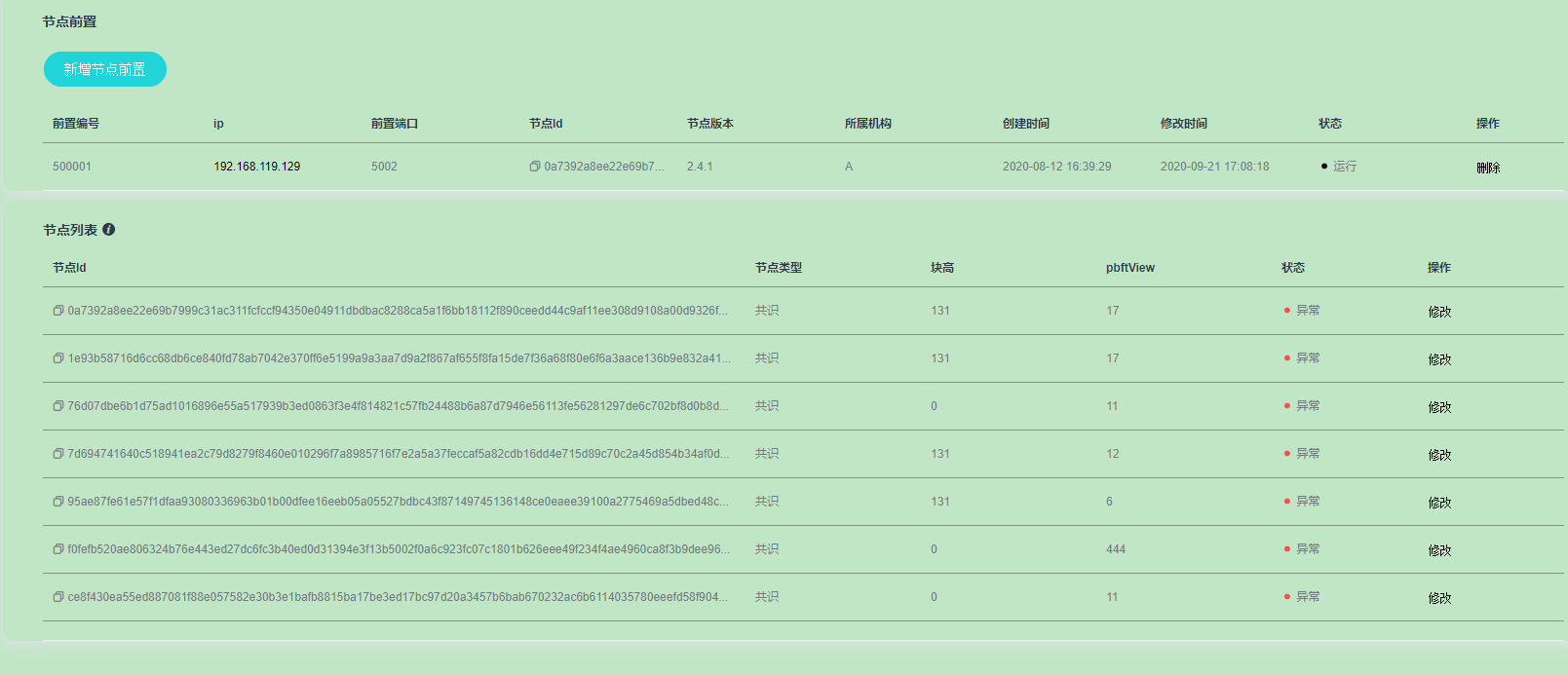Image resolution: width=1568 pixels, height=675 pixels.
Task: Click pbftView value 444
Action: (1116, 549)
